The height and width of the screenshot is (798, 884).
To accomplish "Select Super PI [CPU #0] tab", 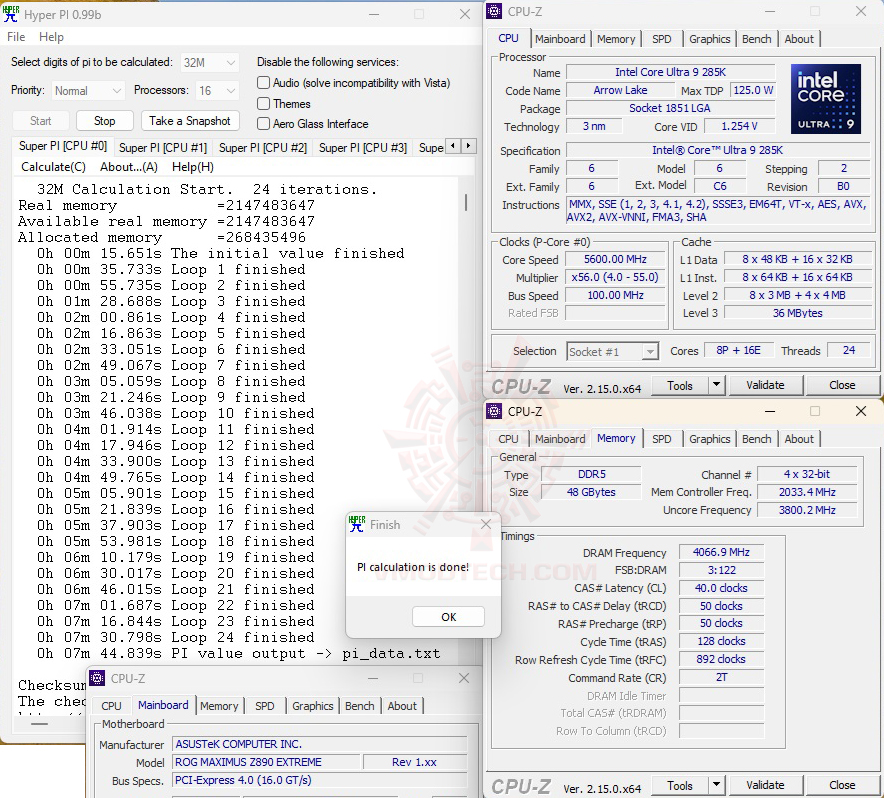I will [x=63, y=146].
